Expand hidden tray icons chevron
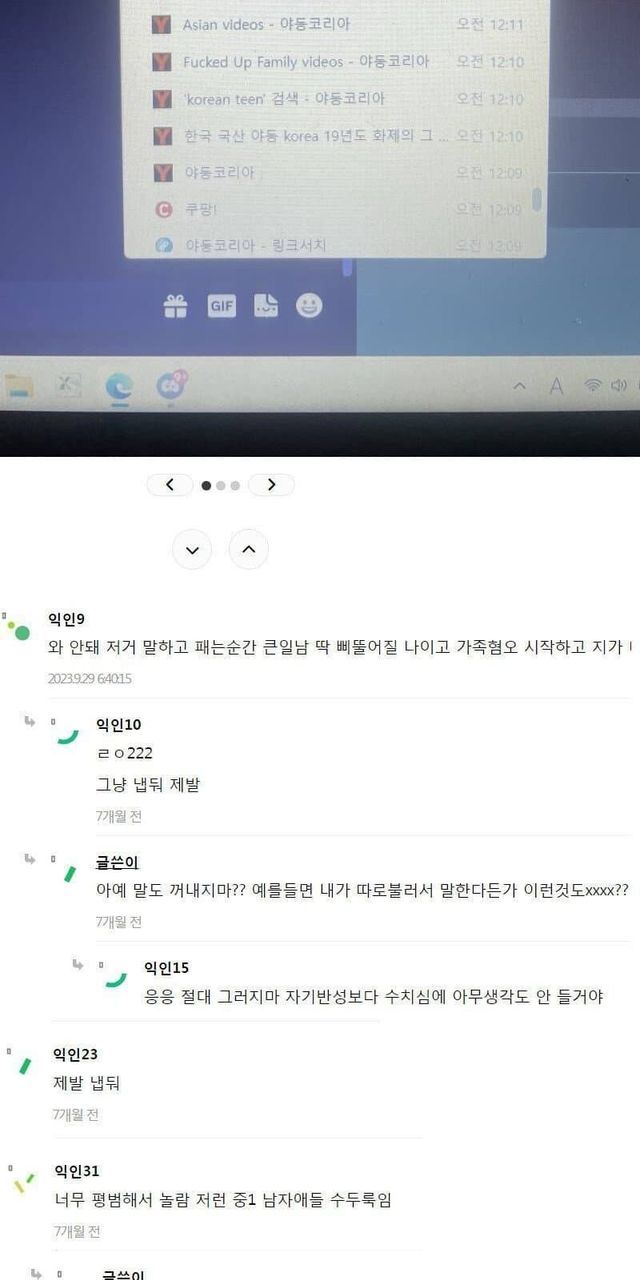The height and width of the screenshot is (1280, 640). point(519,386)
